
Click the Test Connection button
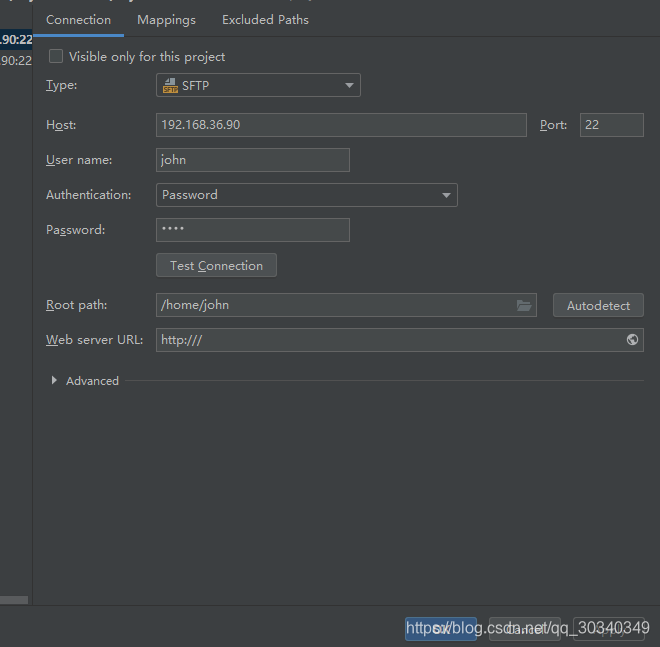(216, 265)
